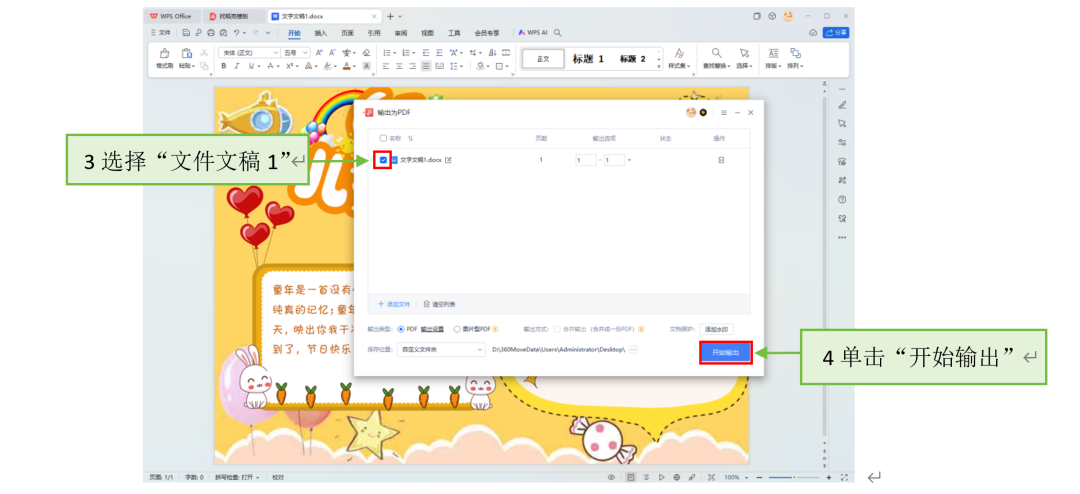
Task: Click the undo arrow icon
Action: coord(236,32)
